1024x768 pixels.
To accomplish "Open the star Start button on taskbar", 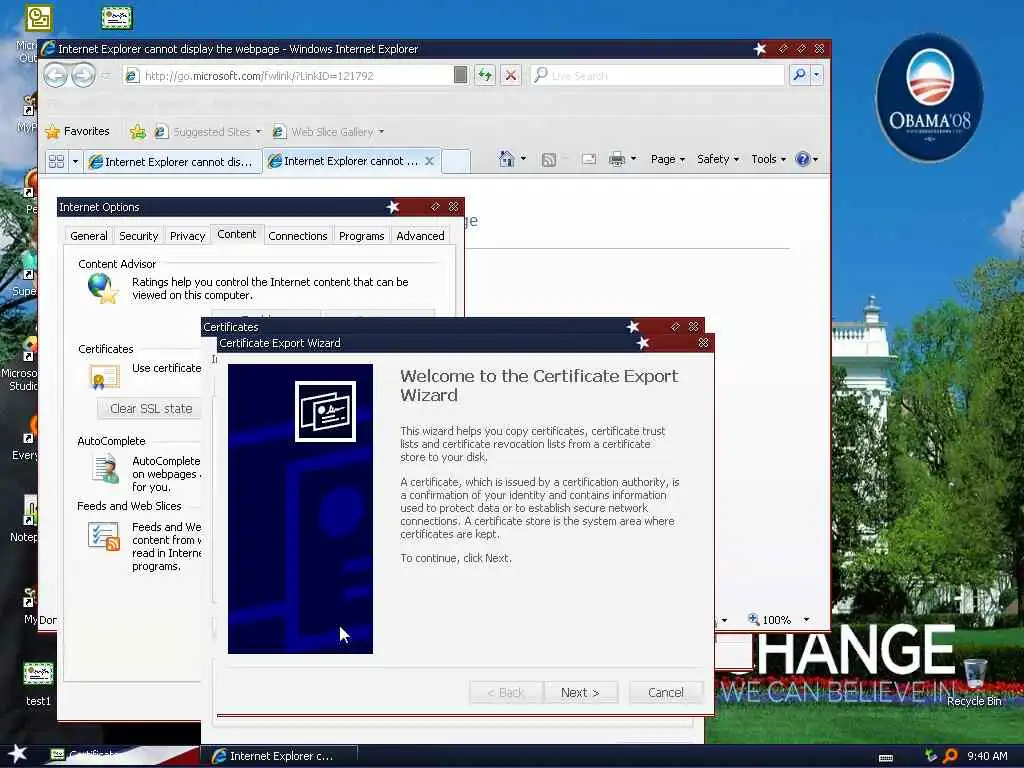I will pos(18,754).
